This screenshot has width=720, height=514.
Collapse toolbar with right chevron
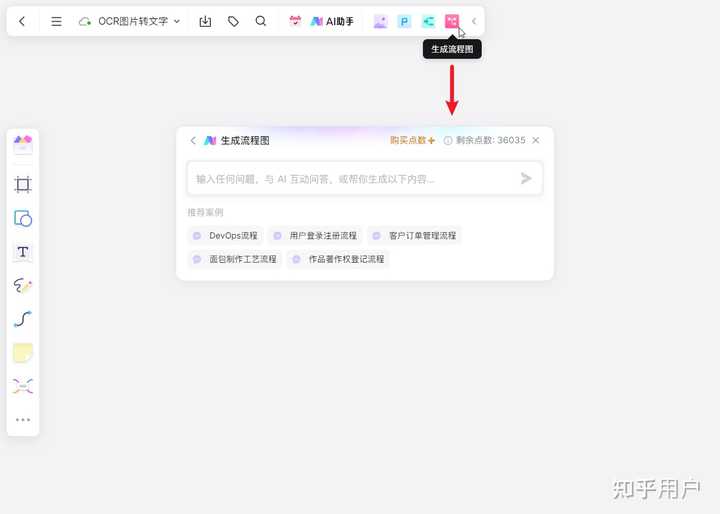click(474, 21)
